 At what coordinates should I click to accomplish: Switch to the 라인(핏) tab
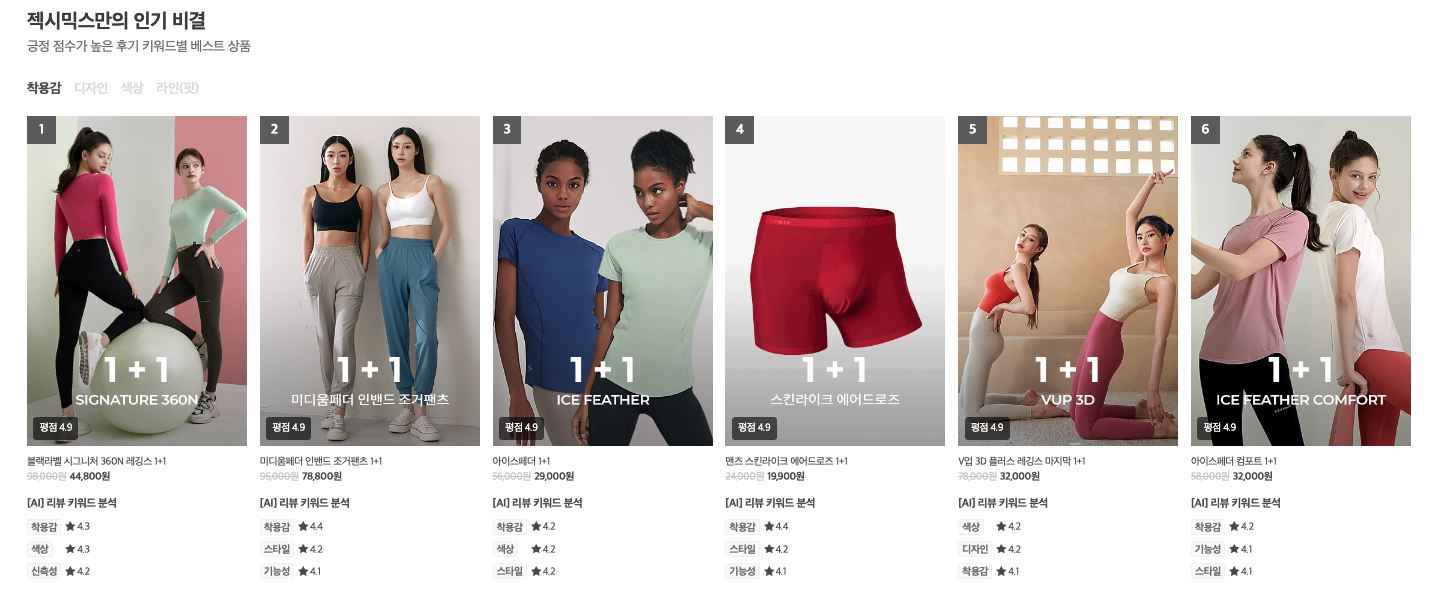tap(177, 88)
